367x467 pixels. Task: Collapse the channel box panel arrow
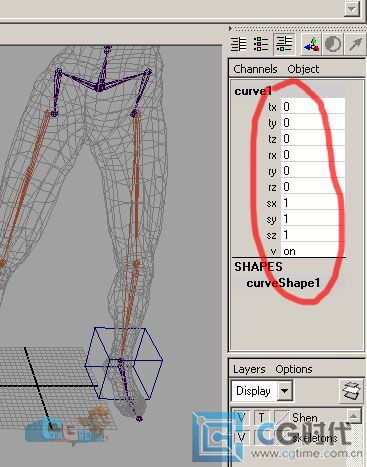(x=230, y=29)
